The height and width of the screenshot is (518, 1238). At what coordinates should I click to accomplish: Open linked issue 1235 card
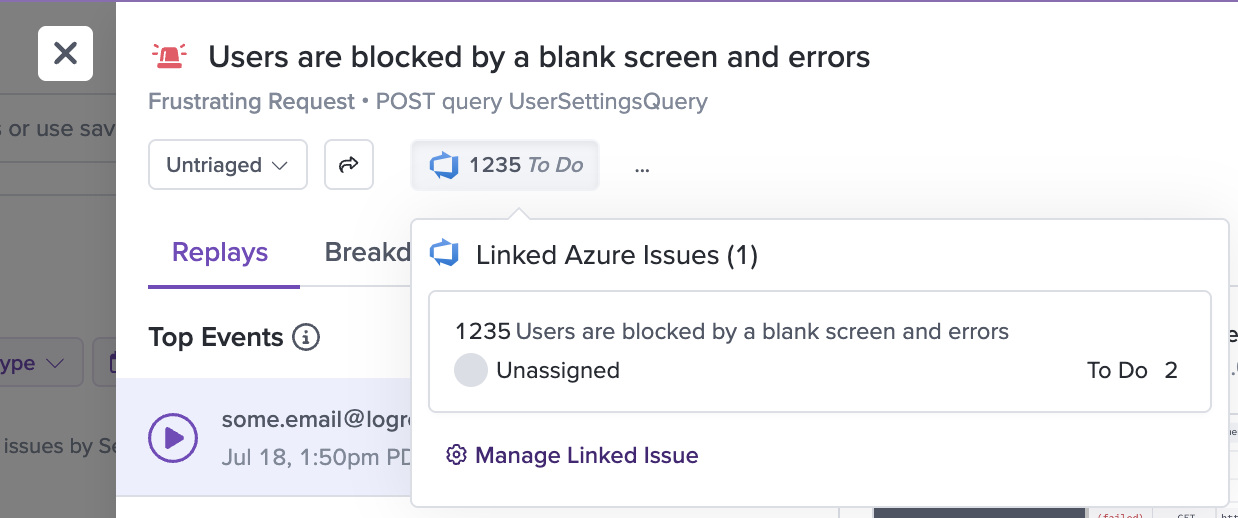pos(820,351)
